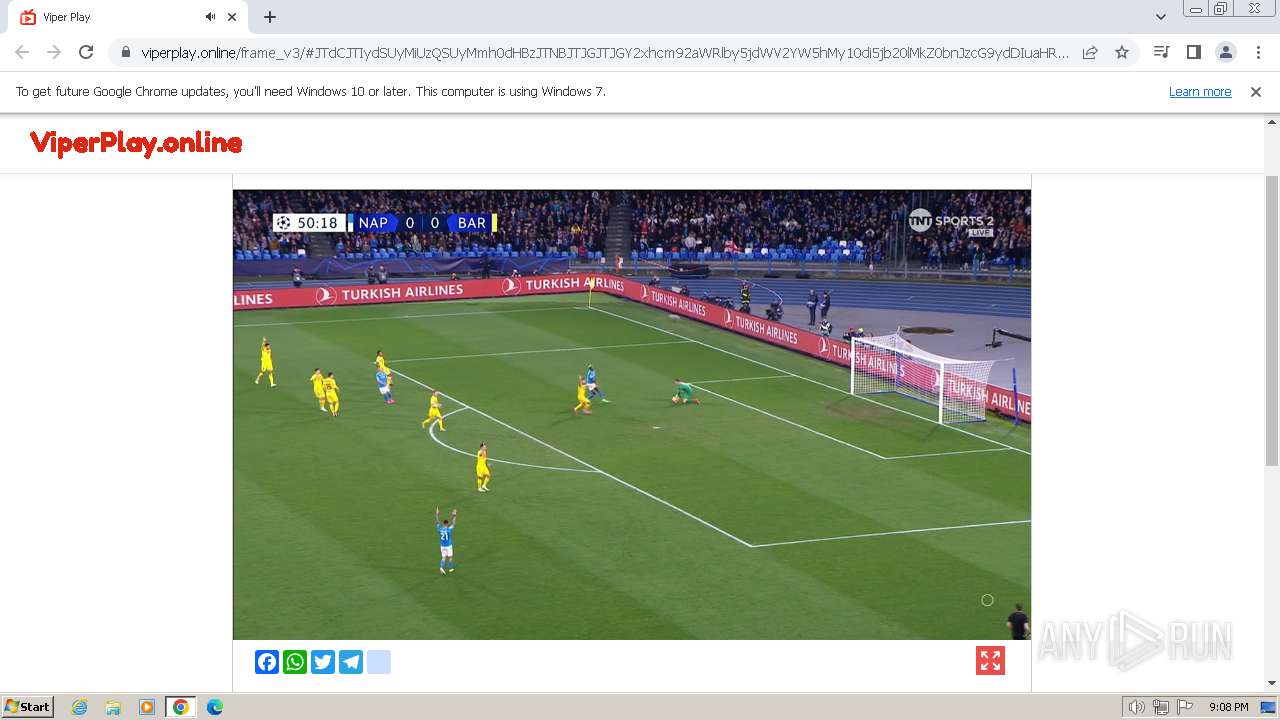Open Windows Media Player from taskbar
Viewport: 1280px width, 720px height.
click(x=147, y=707)
